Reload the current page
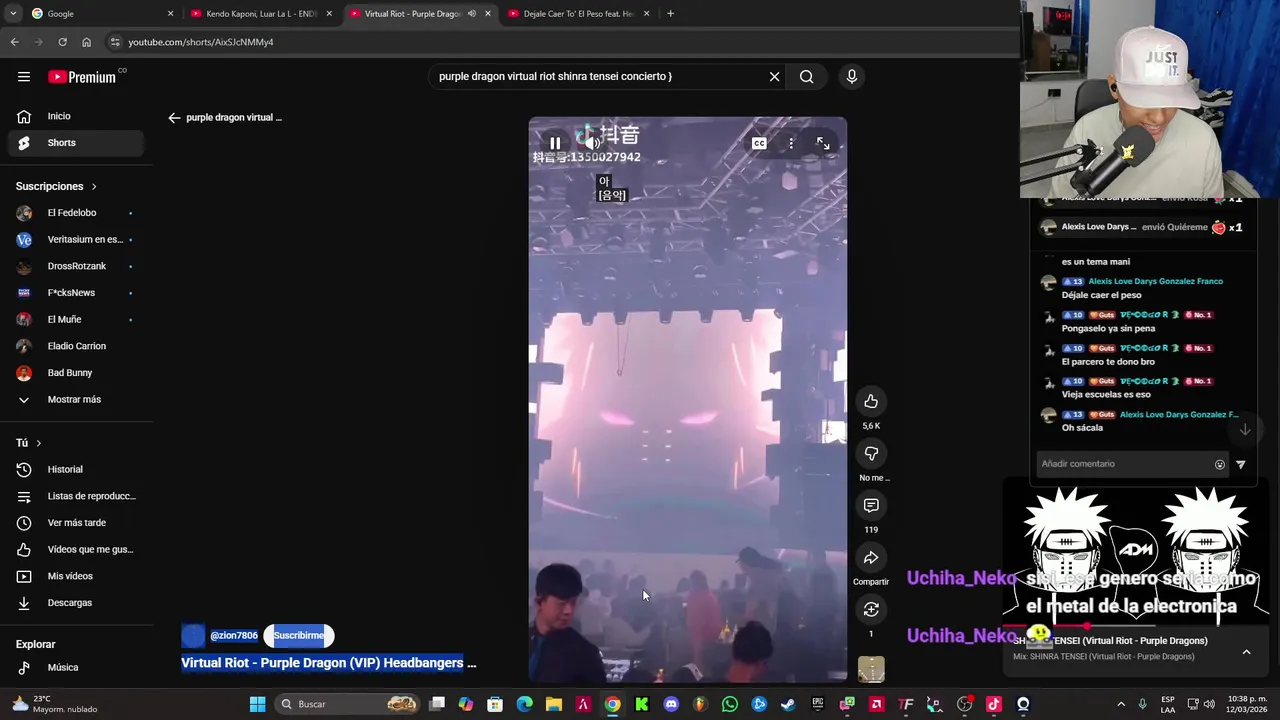 pyautogui.click(x=62, y=42)
